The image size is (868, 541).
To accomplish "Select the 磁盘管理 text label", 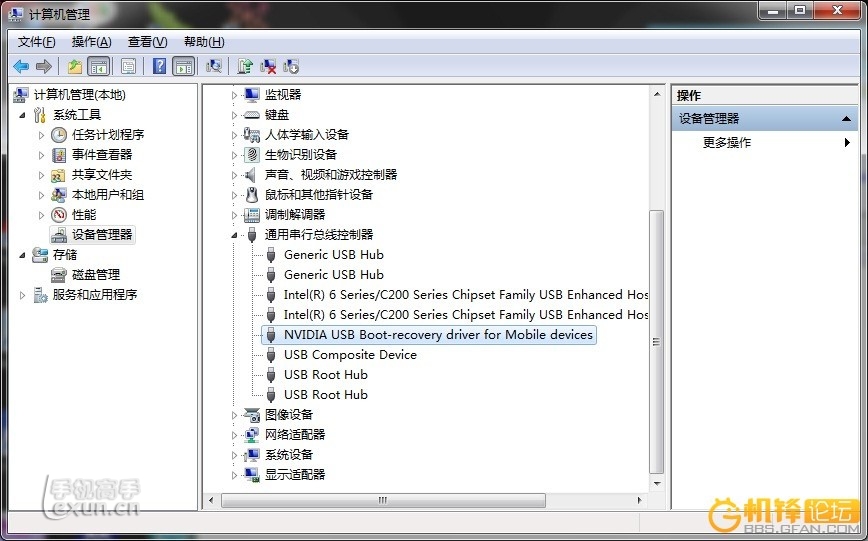I will [96, 275].
